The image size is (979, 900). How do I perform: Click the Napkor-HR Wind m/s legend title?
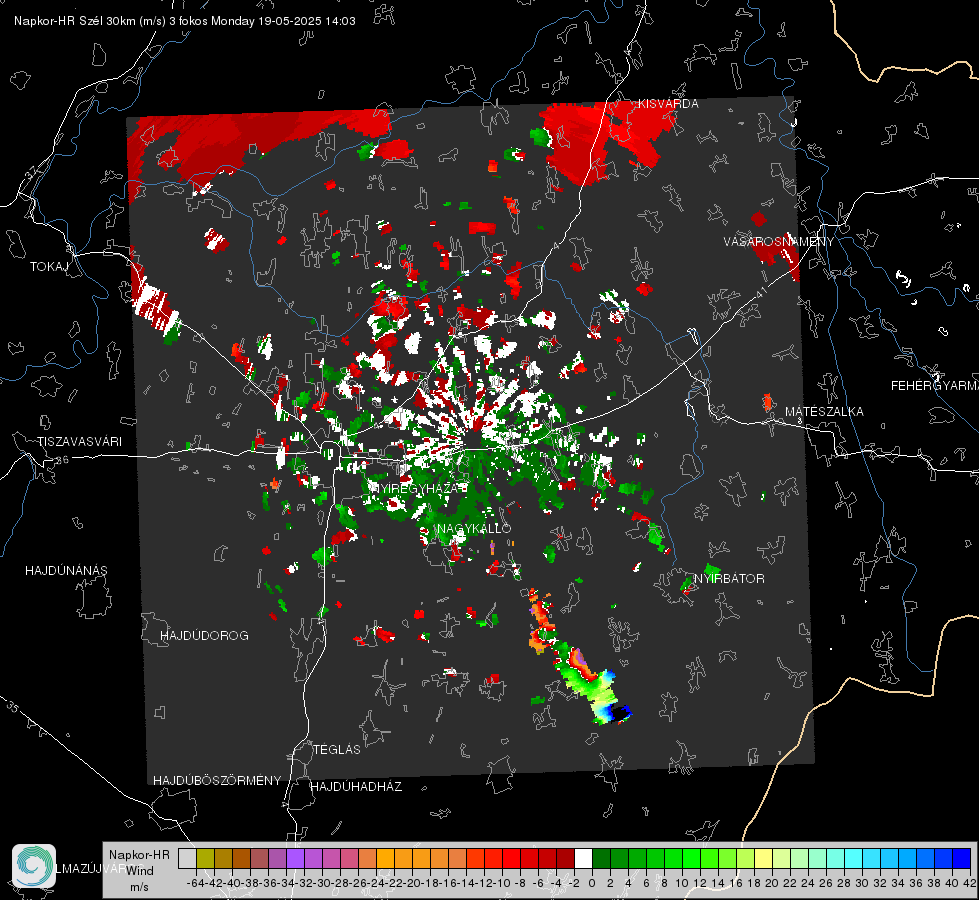(x=139, y=870)
